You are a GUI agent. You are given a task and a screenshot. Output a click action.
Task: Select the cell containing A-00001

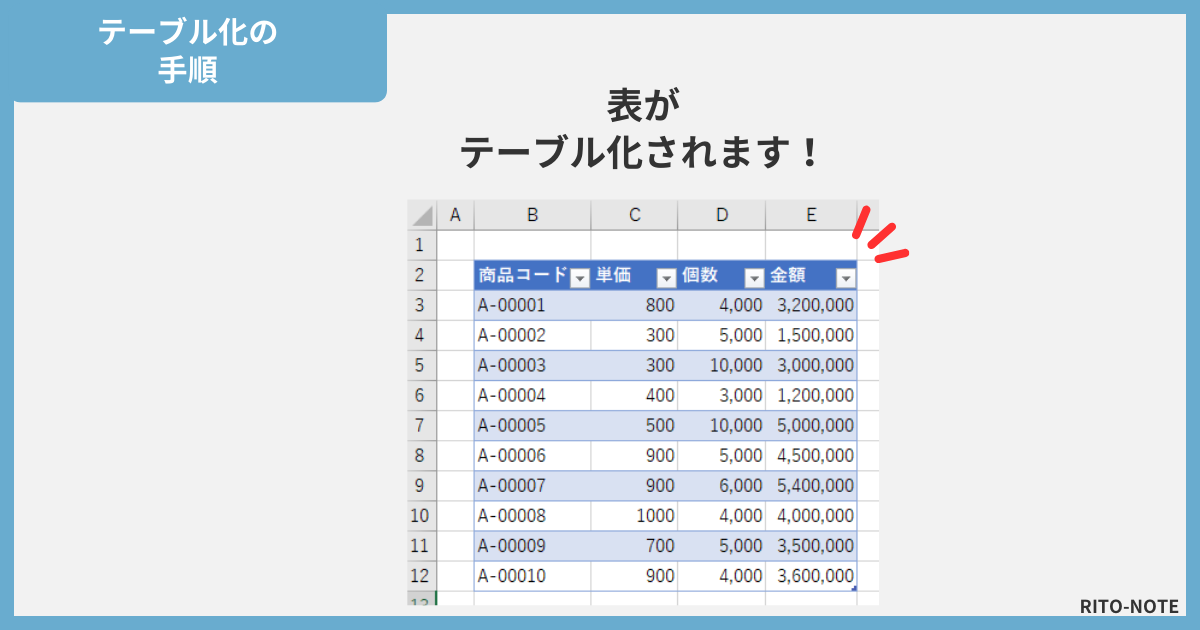coord(510,306)
